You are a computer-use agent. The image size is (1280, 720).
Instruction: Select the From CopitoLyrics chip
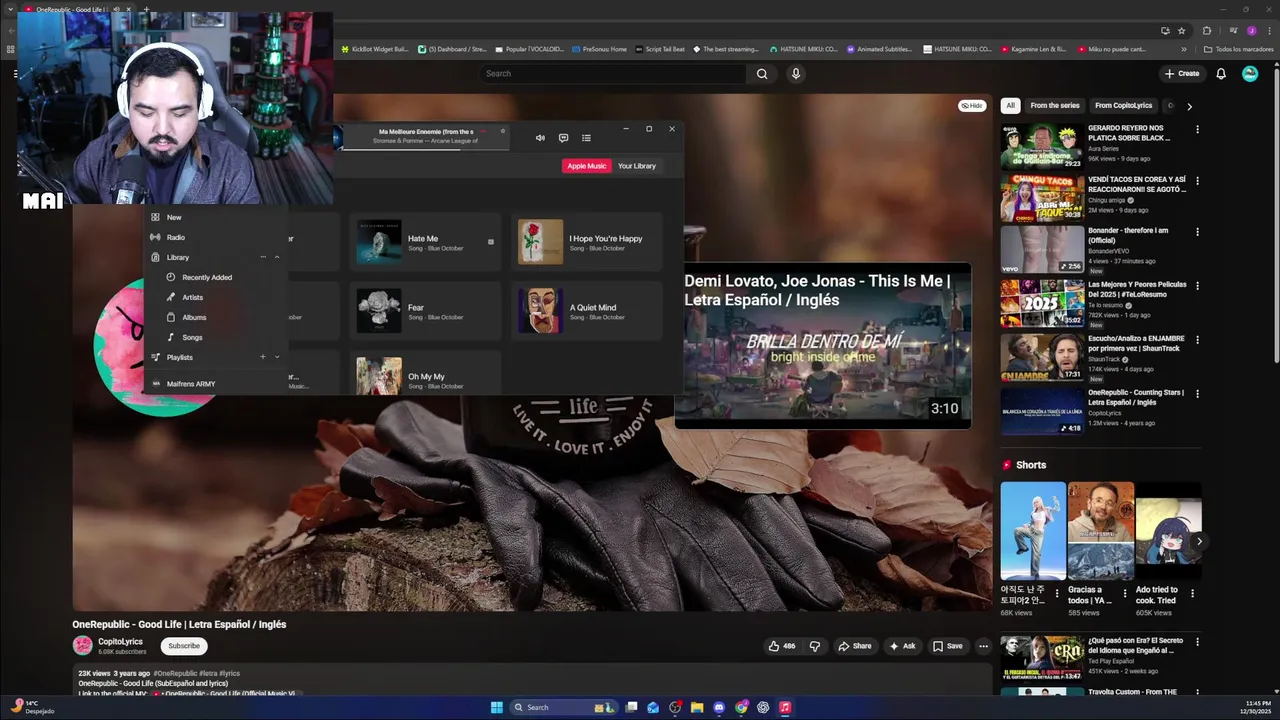[1123, 105]
